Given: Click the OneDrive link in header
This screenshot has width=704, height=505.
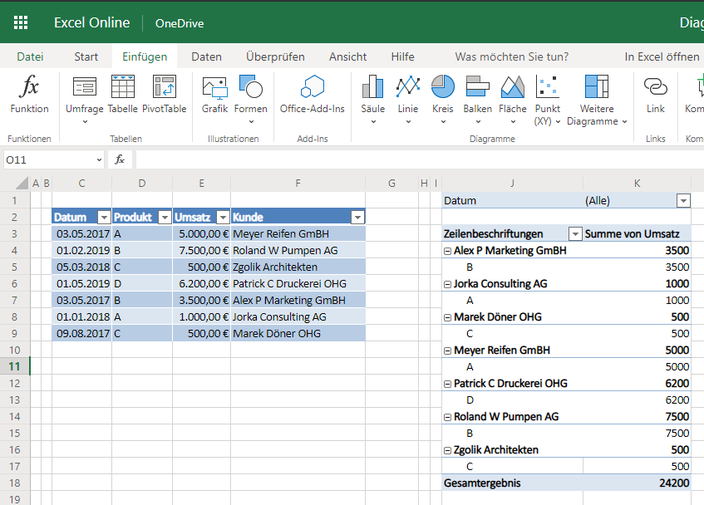Looking at the screenshot, I should (180, 23).
